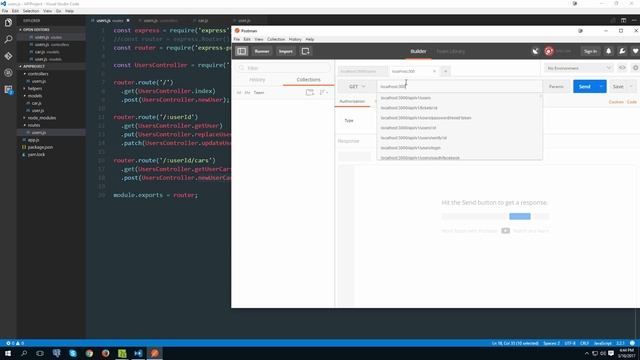Toggle the Postman sidebar panel icon
640x360 pixels.
click(242, 51)
